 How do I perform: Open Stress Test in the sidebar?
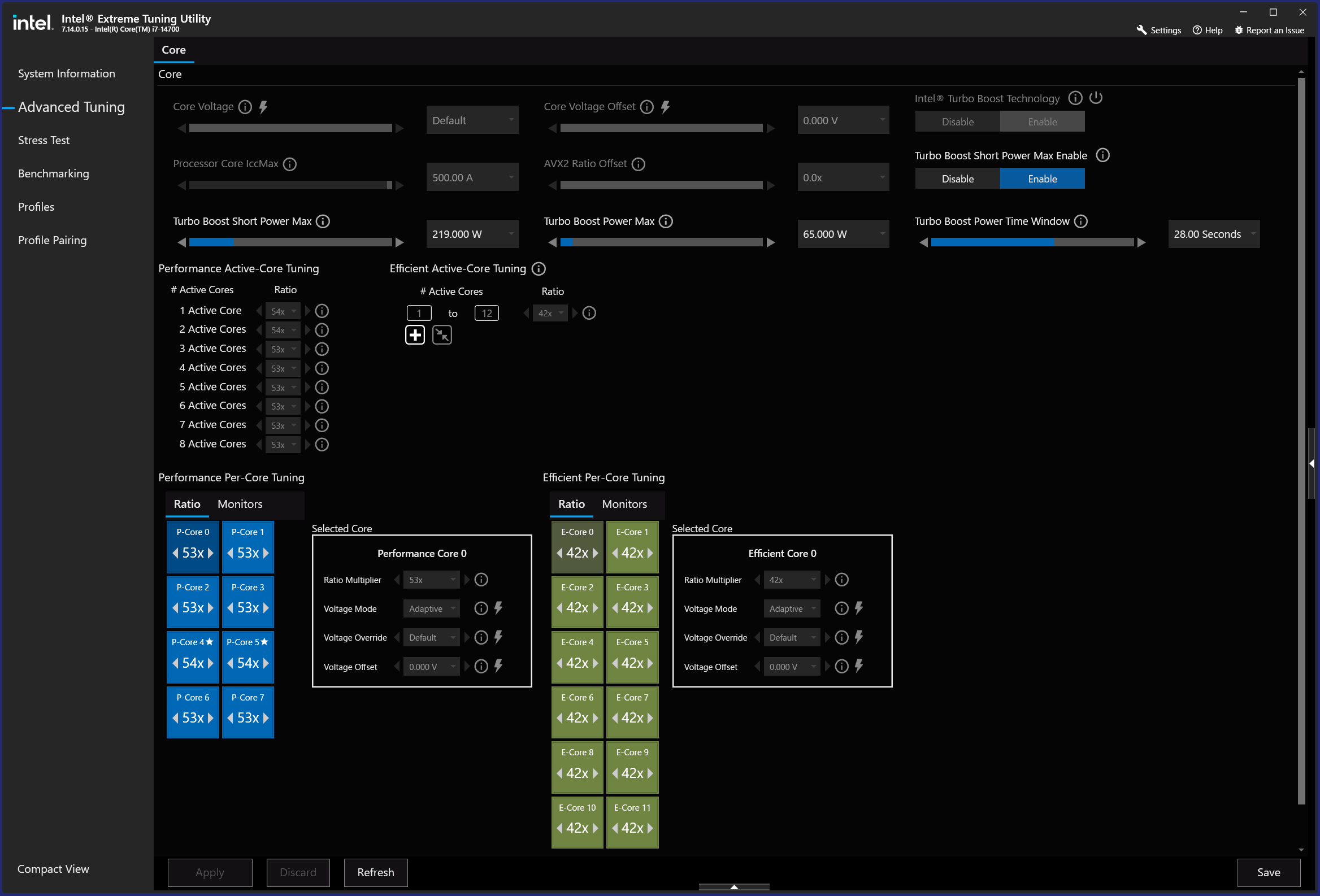[44, 140]
